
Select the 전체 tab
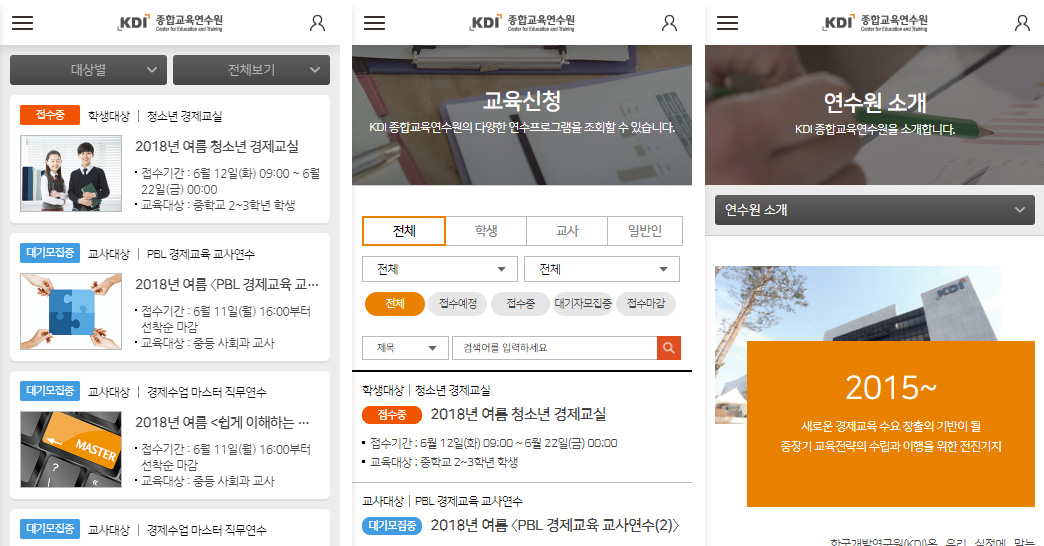pos(404,230)
